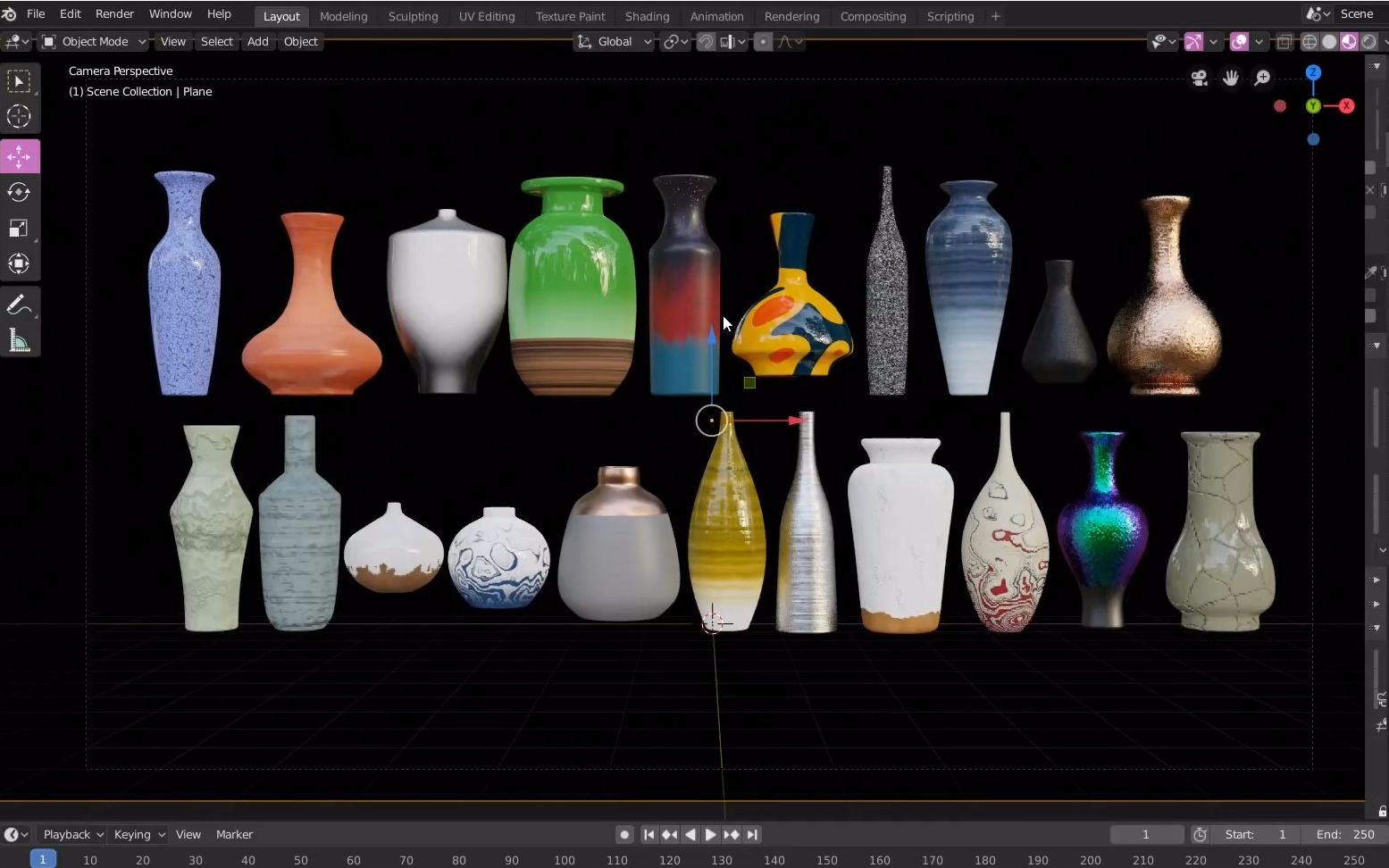Screen dimensions: 1389x868
Task: Click the + to add a new workspace
Action: (994, 16)
